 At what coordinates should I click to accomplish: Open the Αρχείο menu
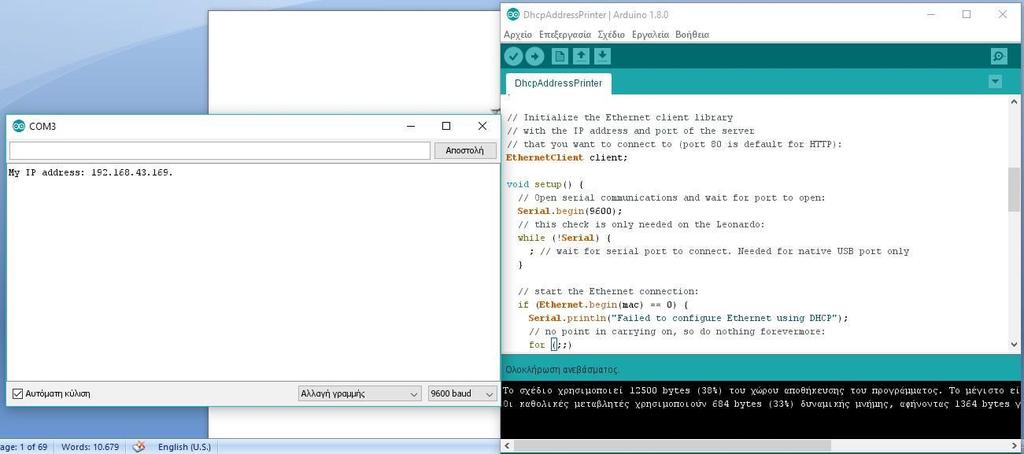pos(518,35)
